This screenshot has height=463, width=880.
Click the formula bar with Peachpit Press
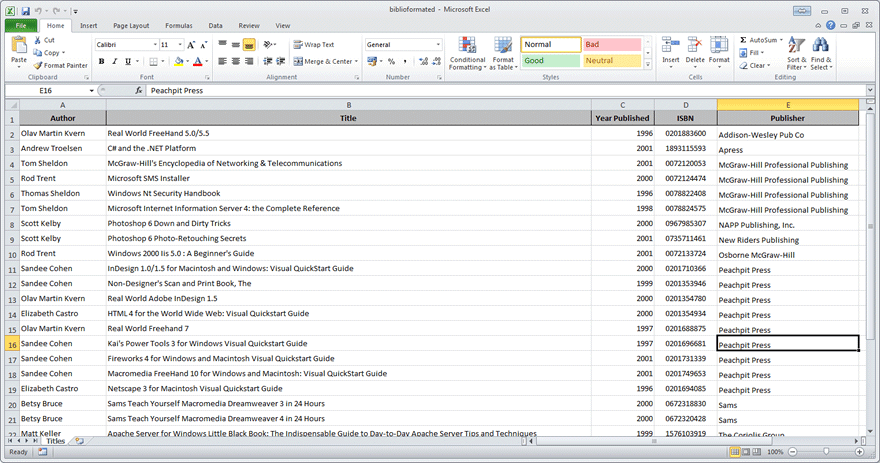(x=505, y=90)
